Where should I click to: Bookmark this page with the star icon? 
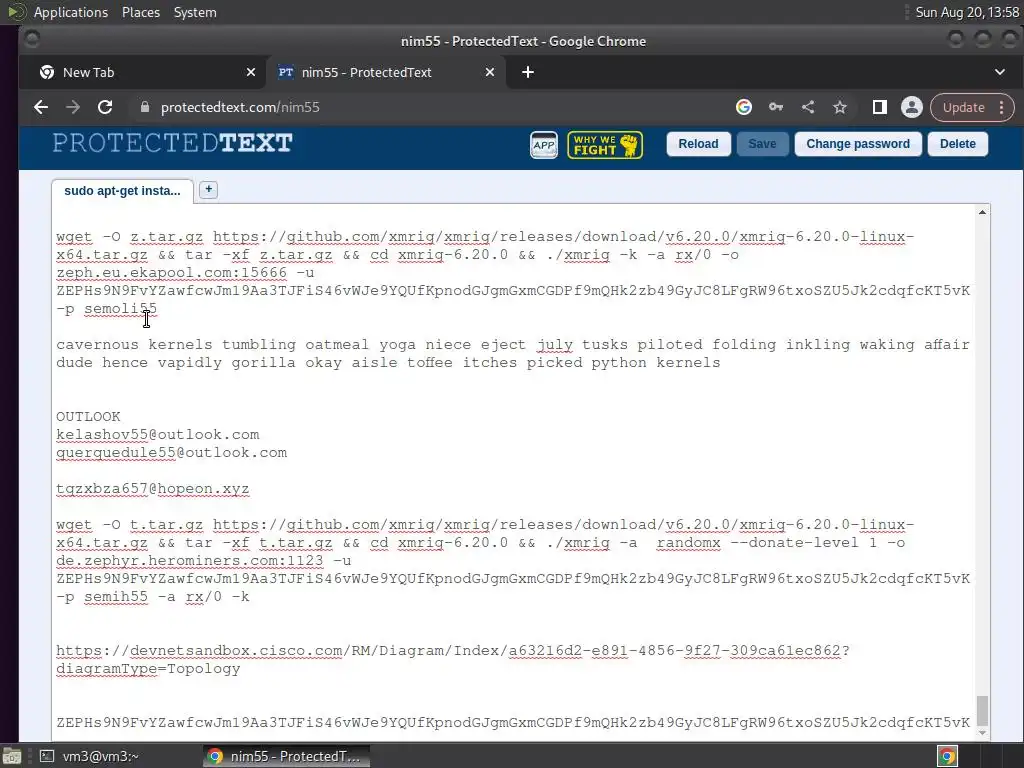[x=840, y=107]
